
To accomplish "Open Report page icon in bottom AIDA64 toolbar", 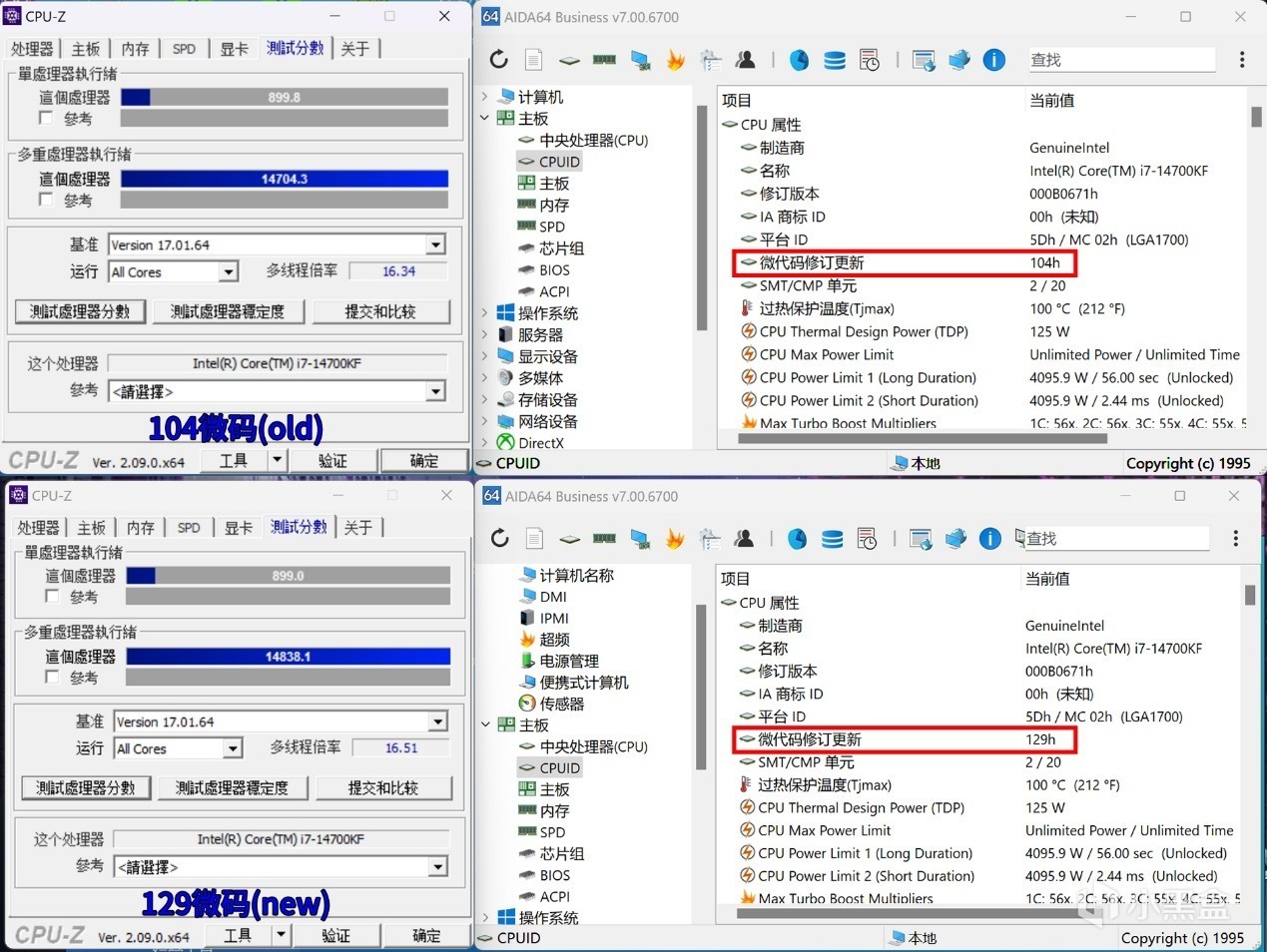I will pos(535,539).
